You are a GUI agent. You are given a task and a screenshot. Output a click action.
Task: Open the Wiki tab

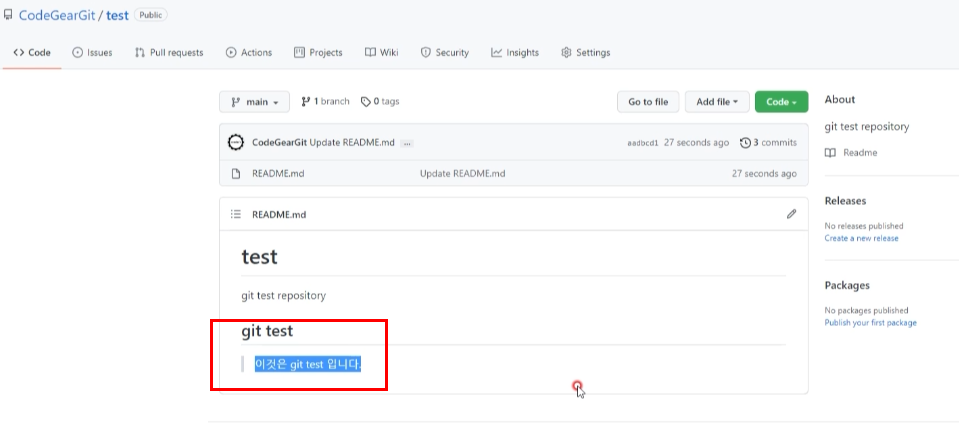[x=382, y=53]
